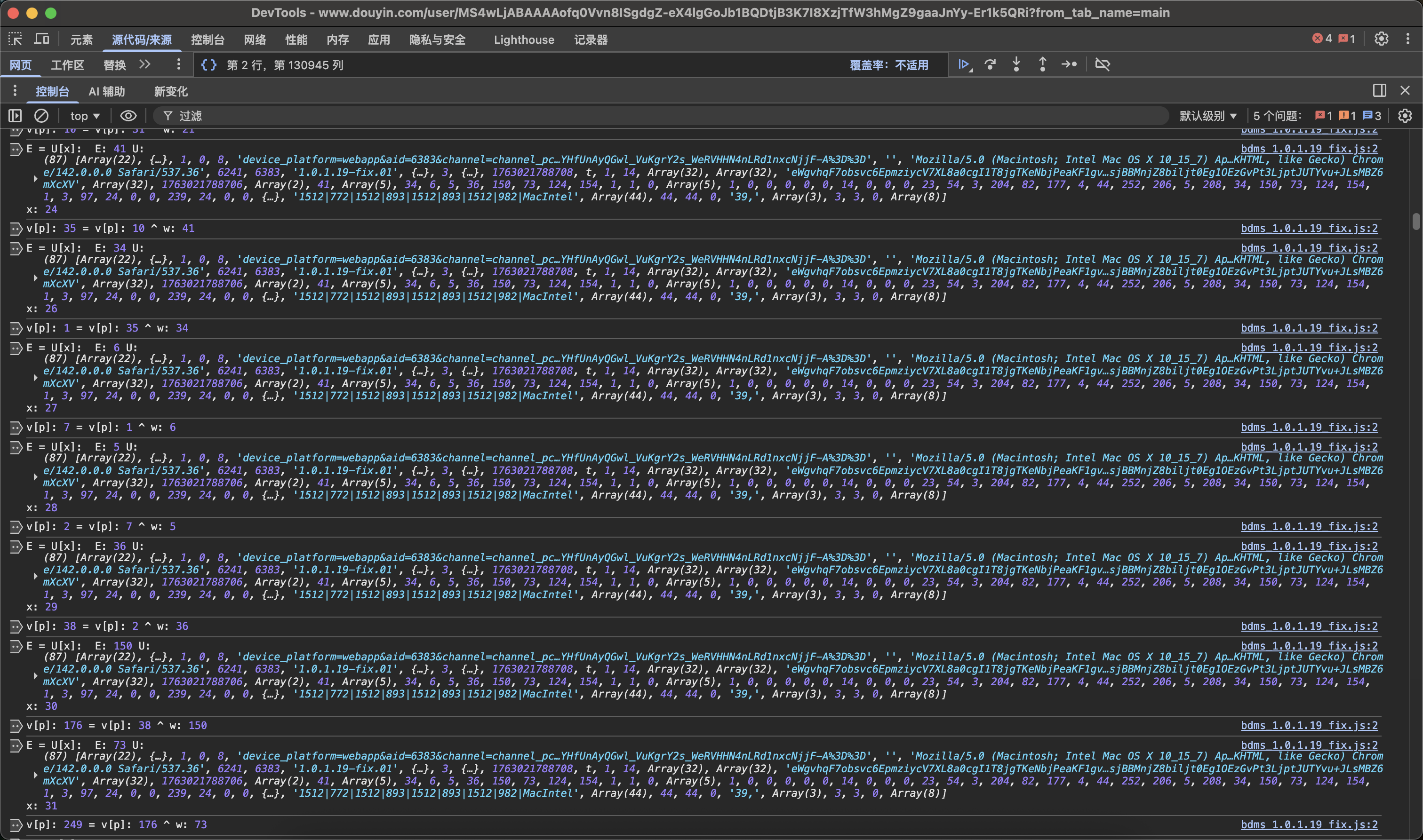Click the resume script execution button

[x=964, y=64]
